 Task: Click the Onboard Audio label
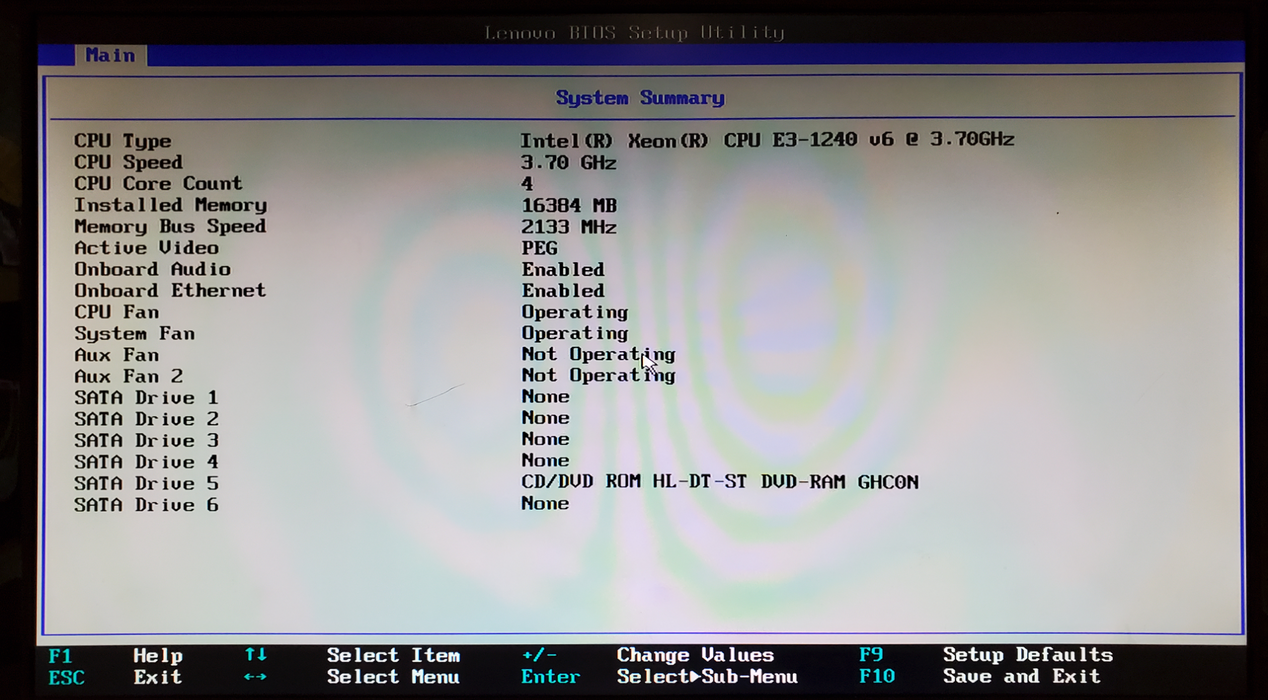click(152, 269)
